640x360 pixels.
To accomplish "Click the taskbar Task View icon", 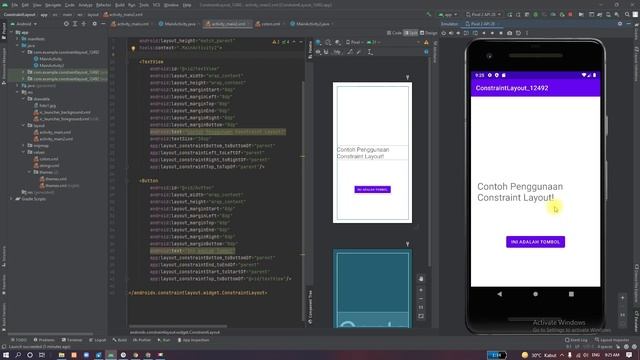I will click(x=42, y=355).
